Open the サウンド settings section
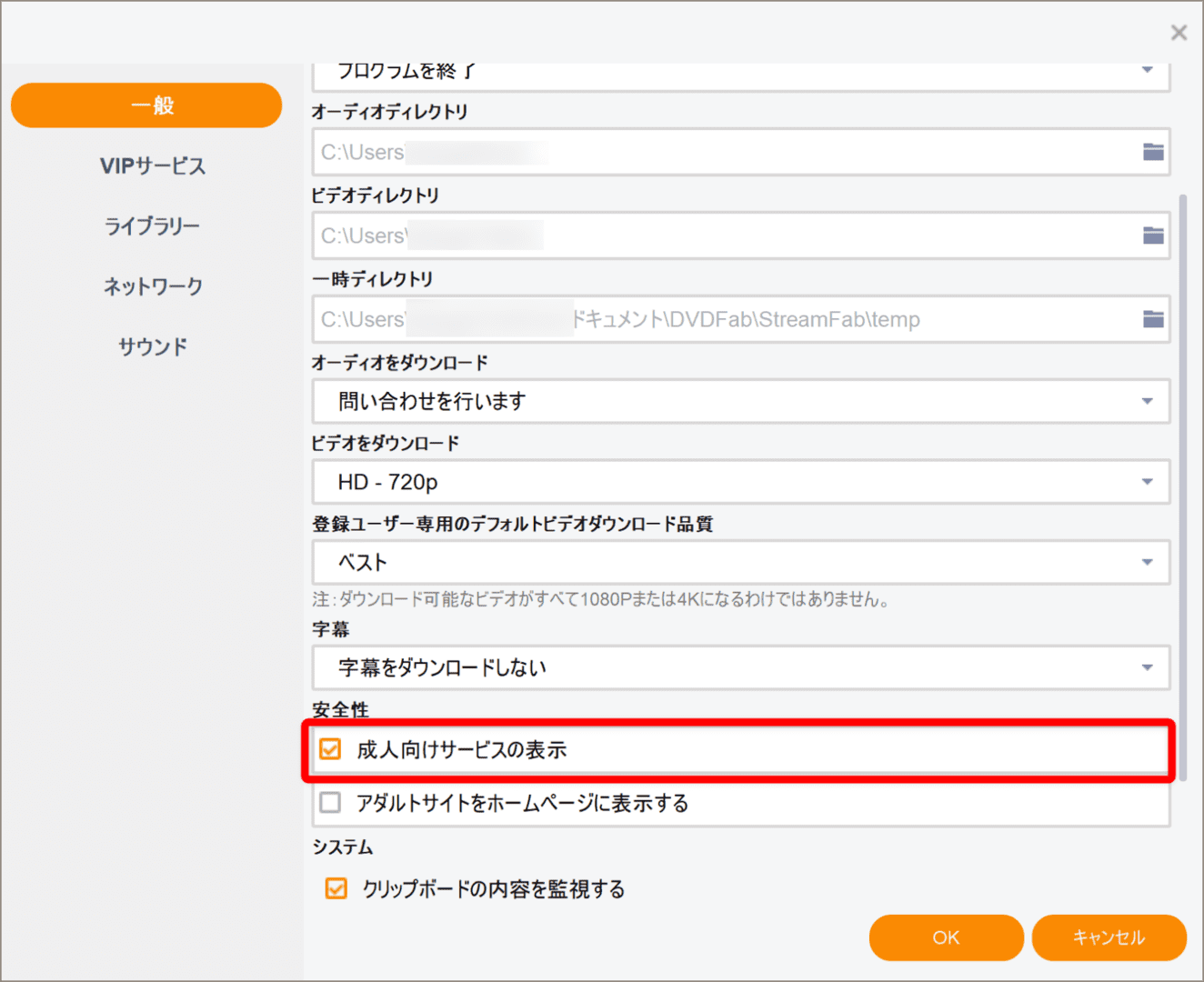Viewport: 1204px width, 982px height. 152,346
